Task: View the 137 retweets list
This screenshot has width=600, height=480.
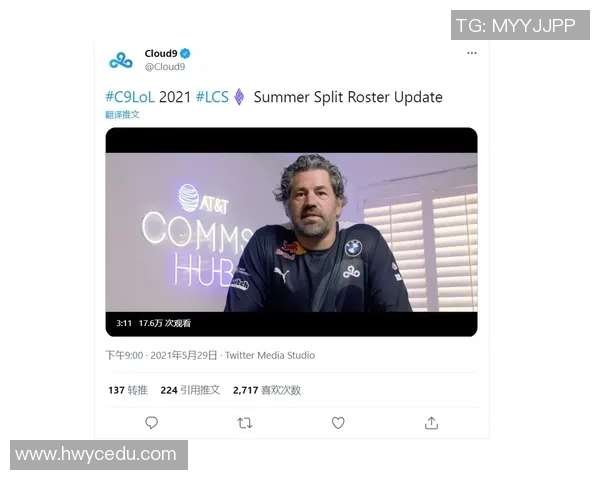Action: [128, 390]
